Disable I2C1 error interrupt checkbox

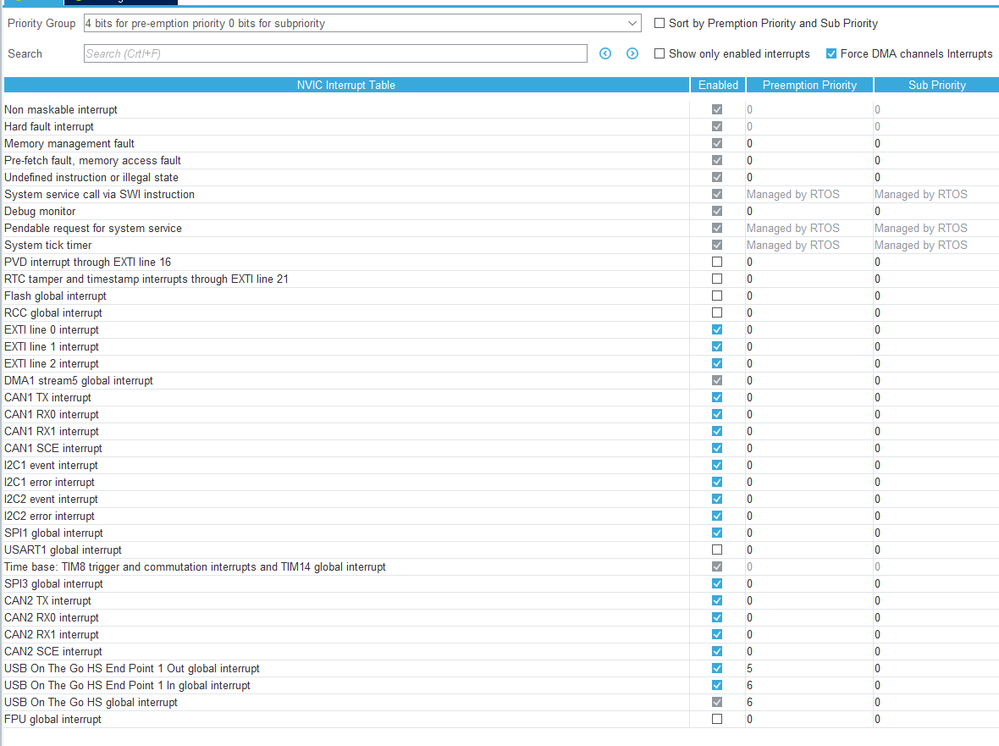(717, 482)
